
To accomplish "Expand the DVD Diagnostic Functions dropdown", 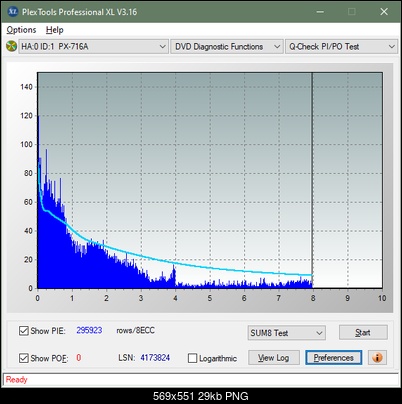I will [227, 47].
